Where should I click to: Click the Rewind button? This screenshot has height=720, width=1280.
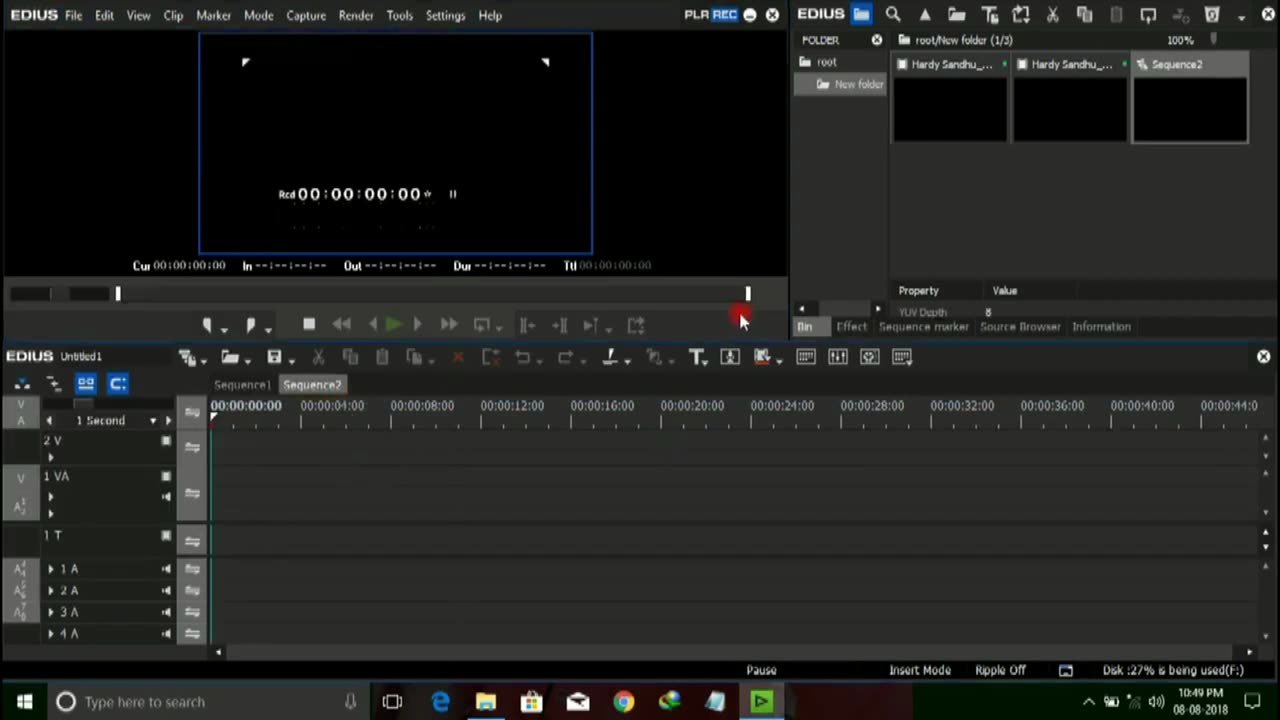point(342,325)
